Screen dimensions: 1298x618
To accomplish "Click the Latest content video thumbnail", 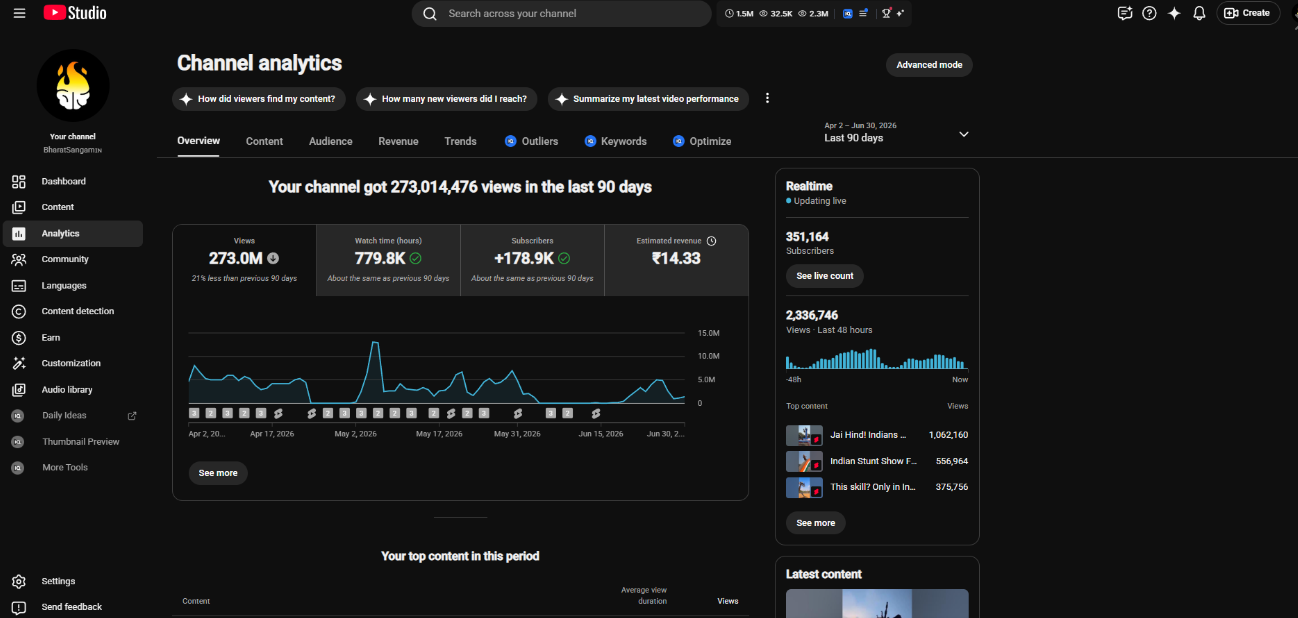I will pyautogui.click(x=877, y=603).
